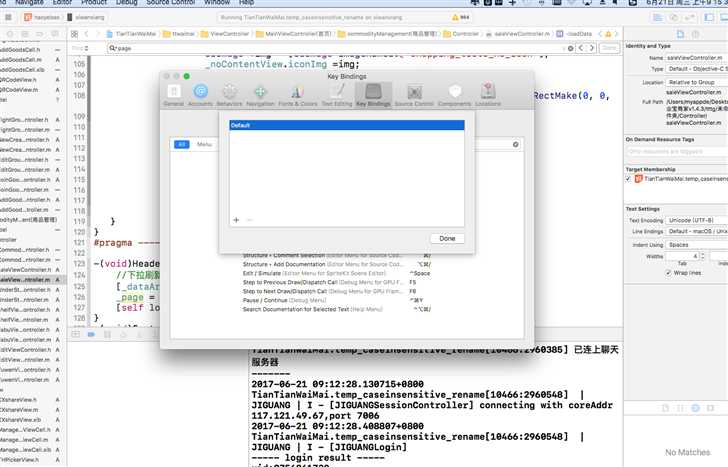Open the Location dropdown Relative to Group
The image size is (728, 467).
(696, 82)
